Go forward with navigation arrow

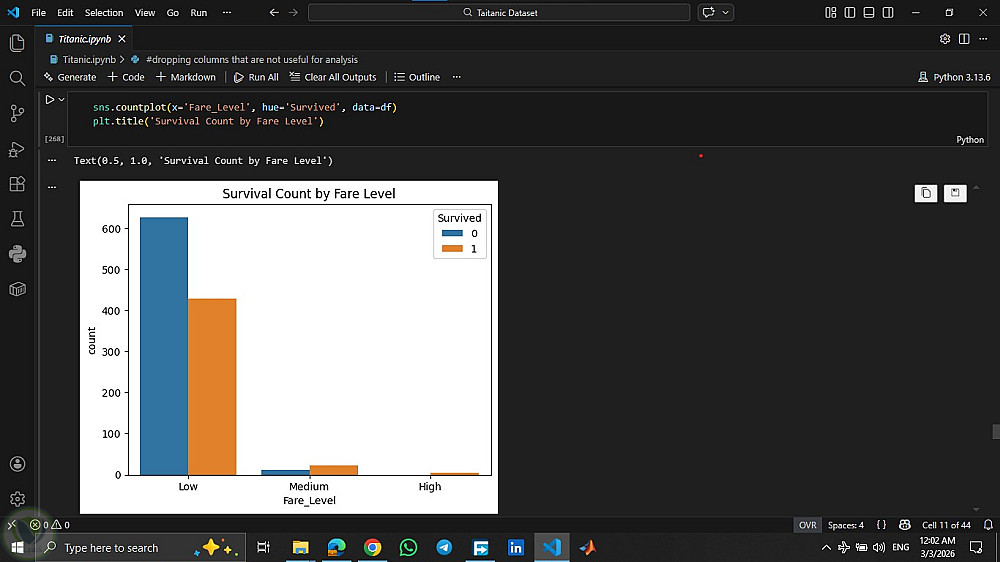click(x=293, y=13)
